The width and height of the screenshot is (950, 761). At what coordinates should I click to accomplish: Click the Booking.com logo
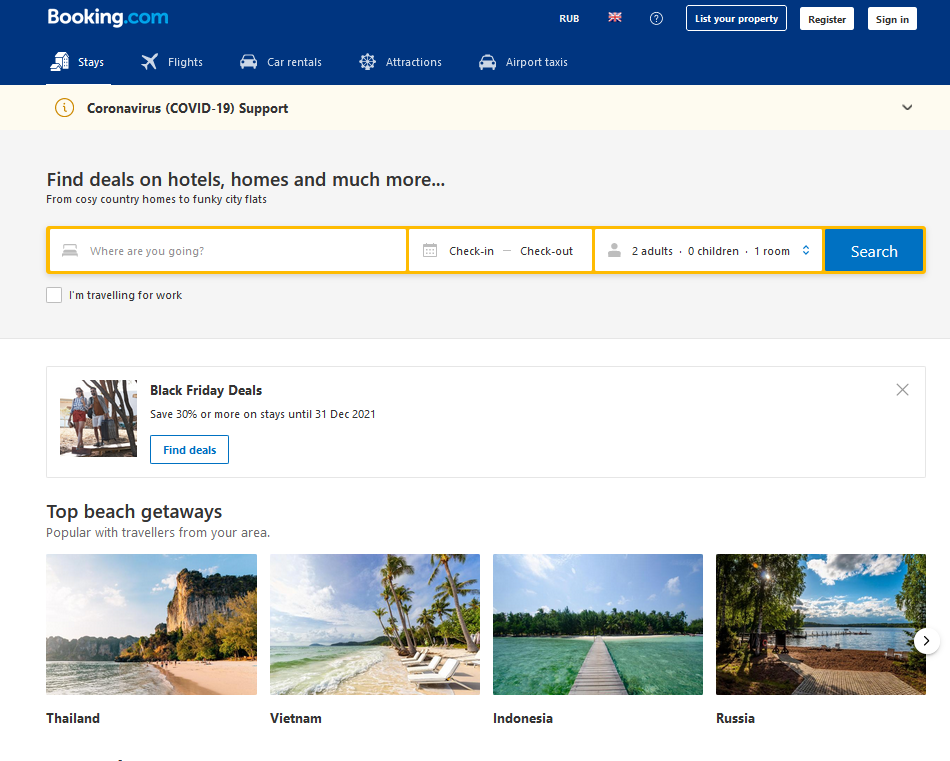click(108, 17)
